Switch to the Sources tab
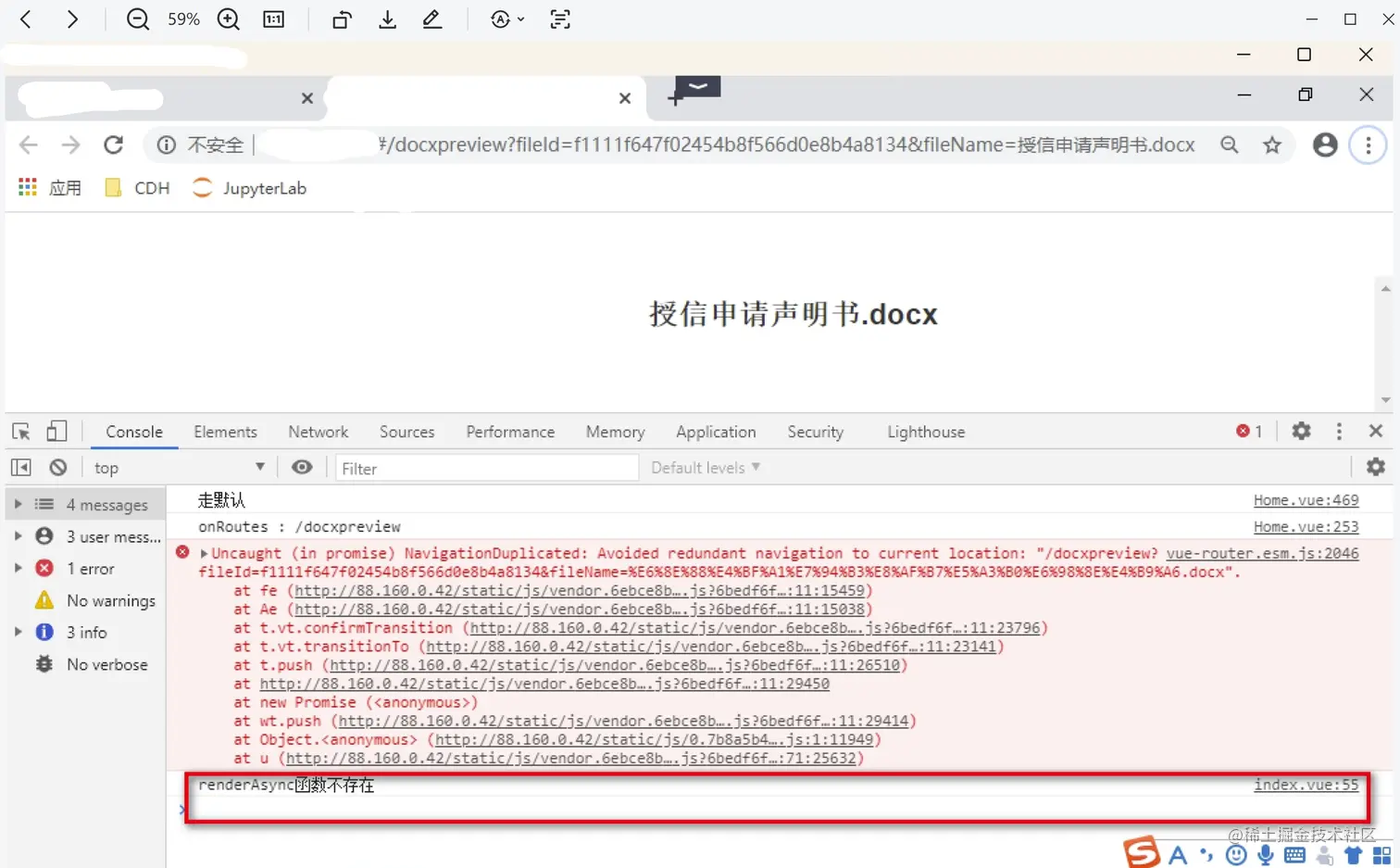Image resolution: width=1400 pixels, height=868 pixels. pos(406,432)
